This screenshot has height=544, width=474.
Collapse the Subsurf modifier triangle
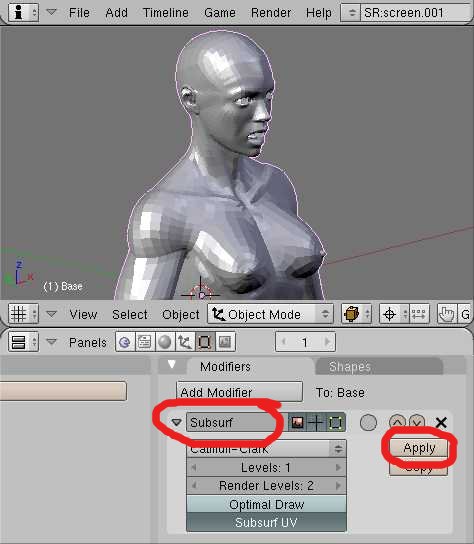pos(177,422)
